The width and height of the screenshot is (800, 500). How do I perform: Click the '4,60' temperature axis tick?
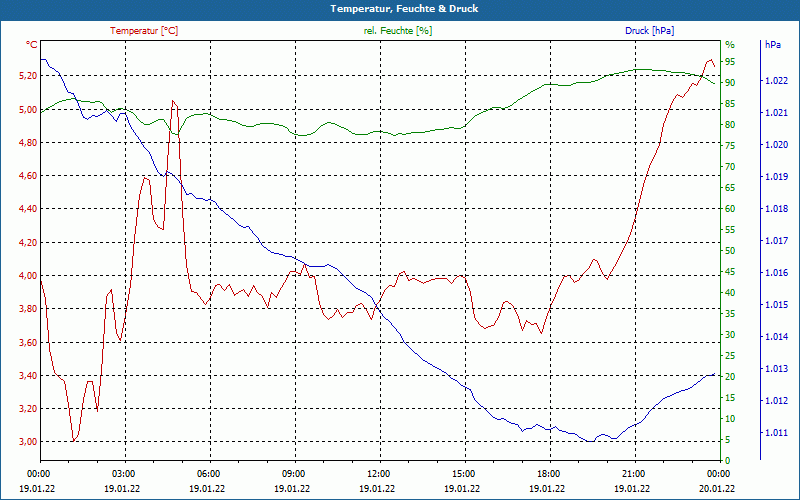coord(29,176)
